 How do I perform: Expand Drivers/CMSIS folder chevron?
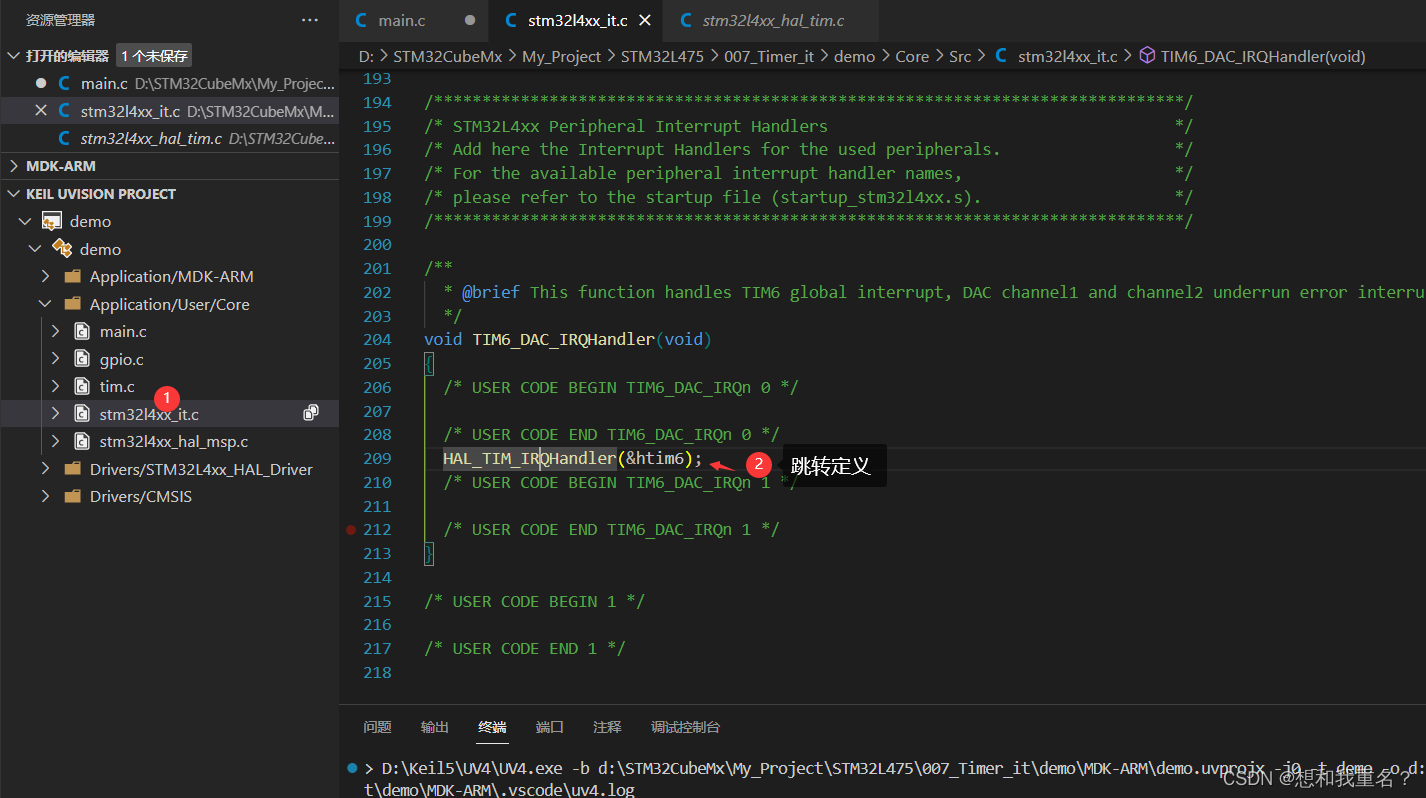click(x=46, y=496)
